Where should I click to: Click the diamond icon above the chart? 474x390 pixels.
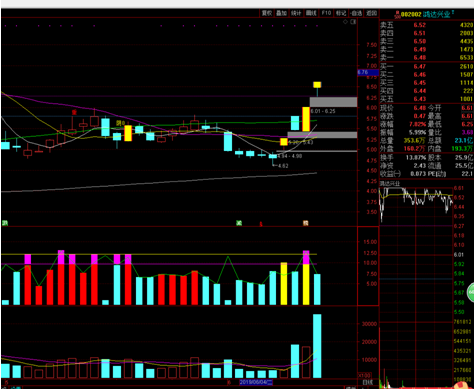(x=346, y=22)
